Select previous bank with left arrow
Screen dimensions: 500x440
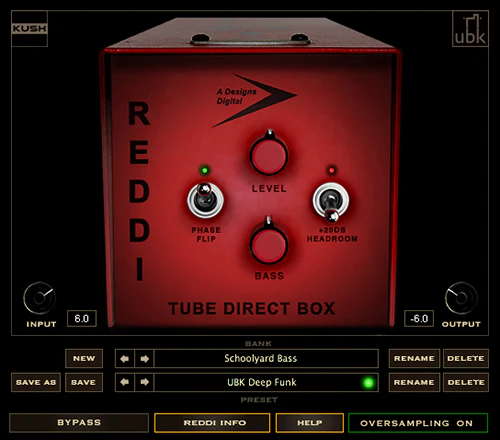point(125,359)
